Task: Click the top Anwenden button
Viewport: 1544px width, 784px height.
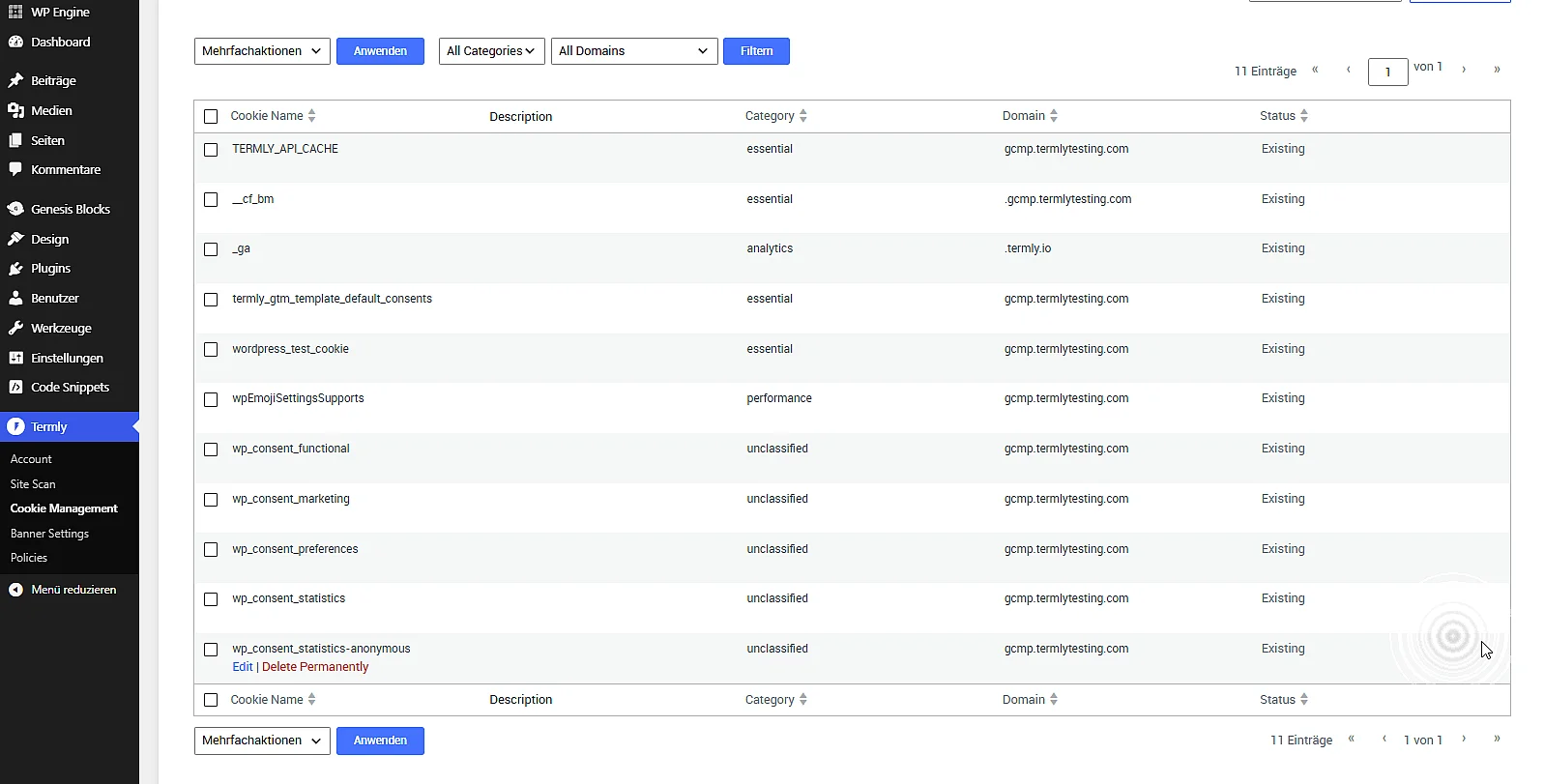Action: 380,51
